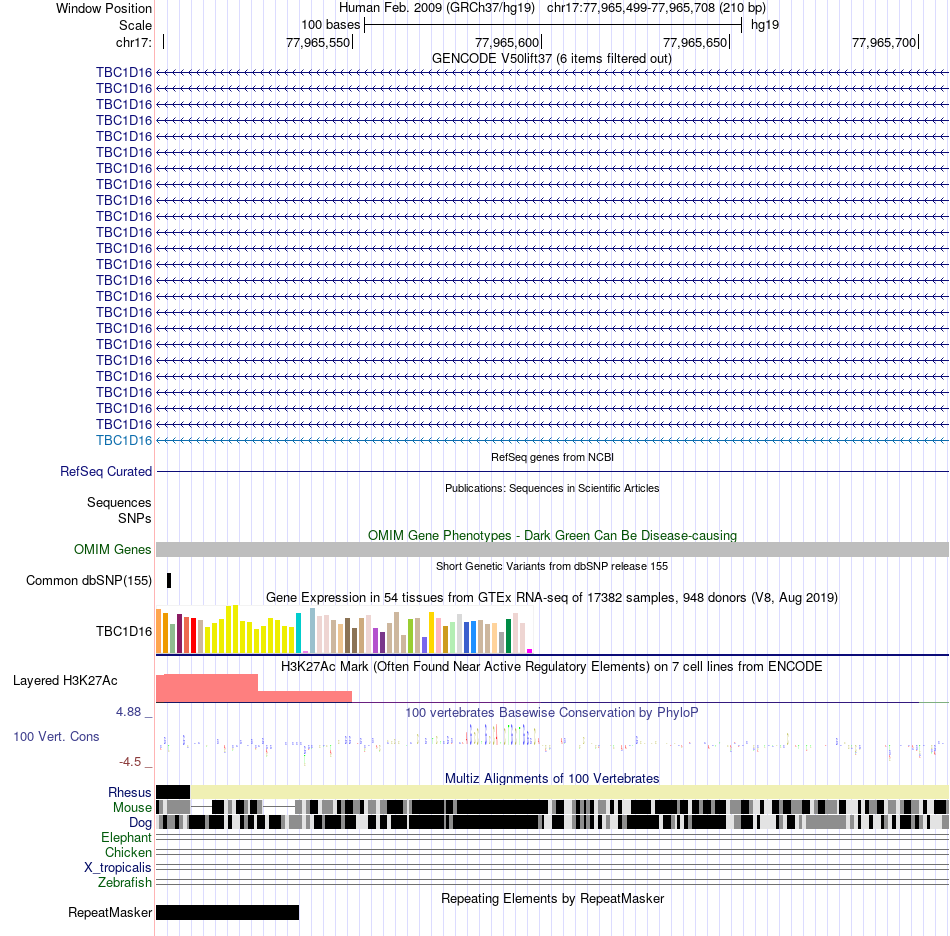Image resolution: width=950 pixels, height=936 pixels.
Task: Click the chr17: ruler label
Action: pos(133,42)
